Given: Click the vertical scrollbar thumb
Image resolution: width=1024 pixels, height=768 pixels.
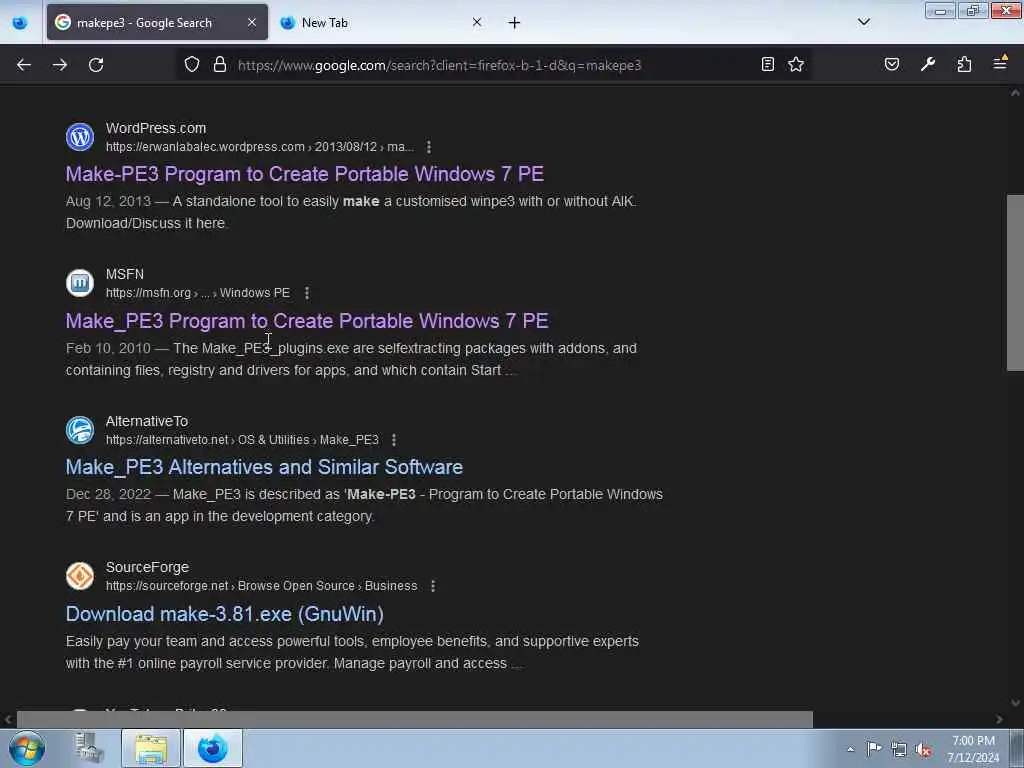Looking at the screenshot, I should (x=1015, y=283).
